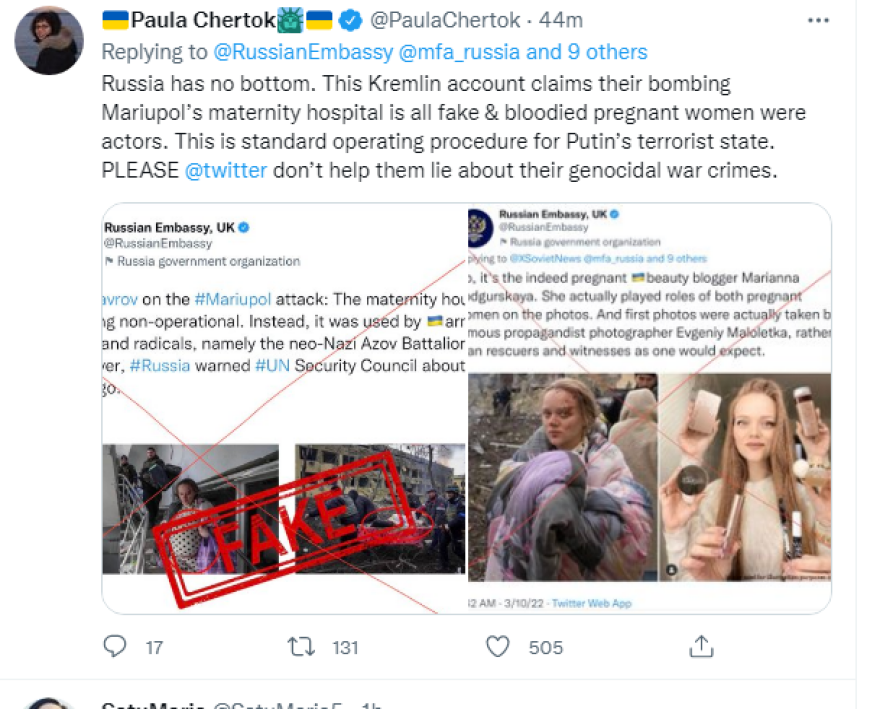Open the @PaulaChertok handle link

[x=445, y=20]
